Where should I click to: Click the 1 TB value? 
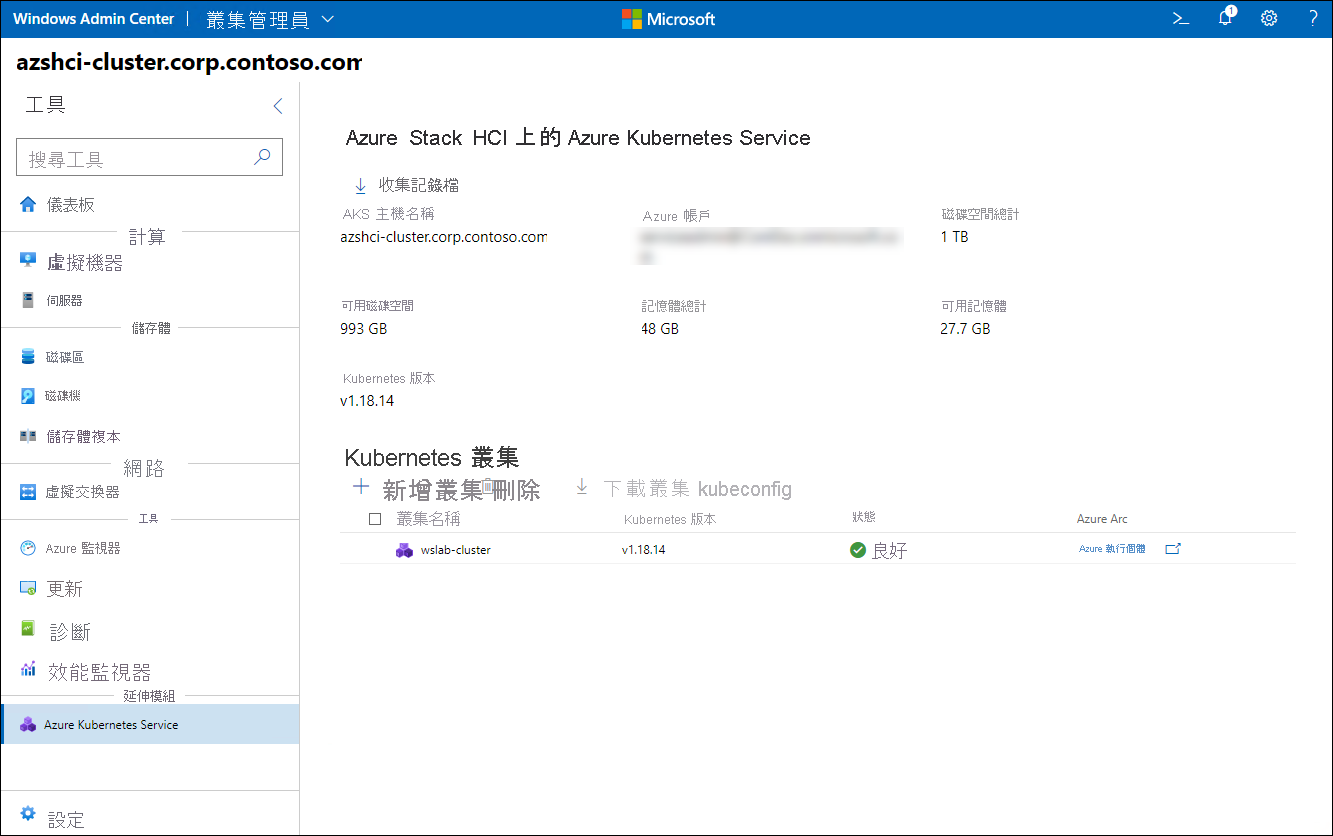(x=954, y=237)
